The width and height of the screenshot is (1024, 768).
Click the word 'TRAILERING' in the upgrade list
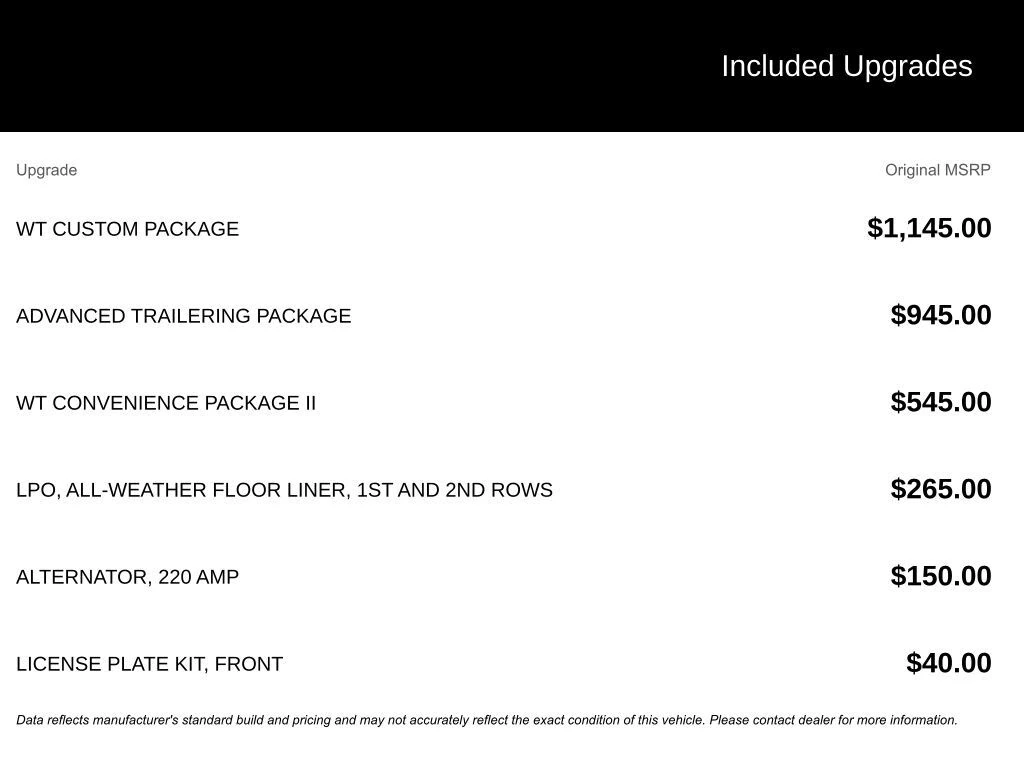pos(190,316)
